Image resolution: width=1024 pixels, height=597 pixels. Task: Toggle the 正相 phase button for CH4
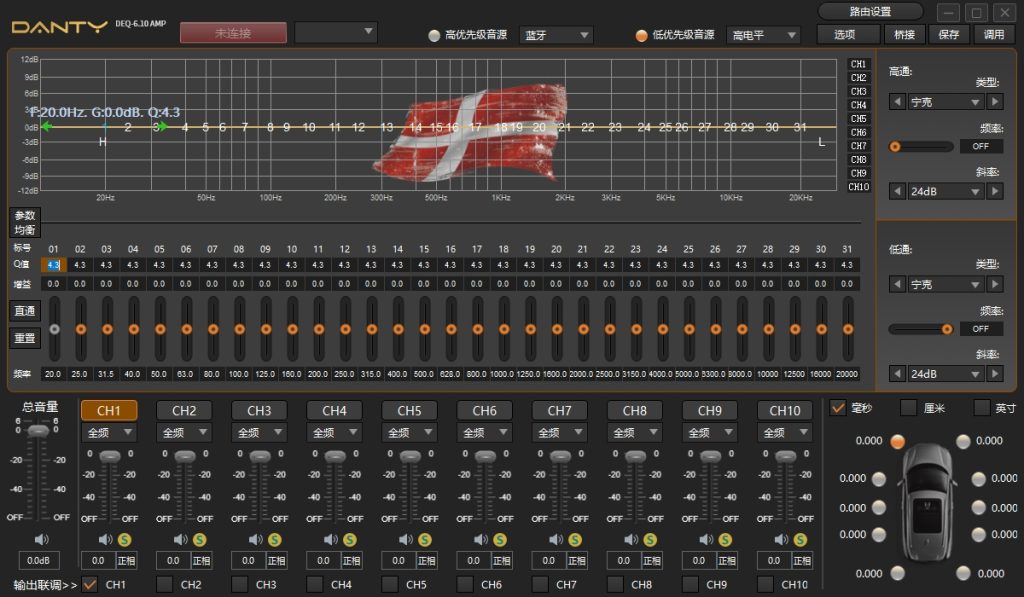click(x=351, y=560)
